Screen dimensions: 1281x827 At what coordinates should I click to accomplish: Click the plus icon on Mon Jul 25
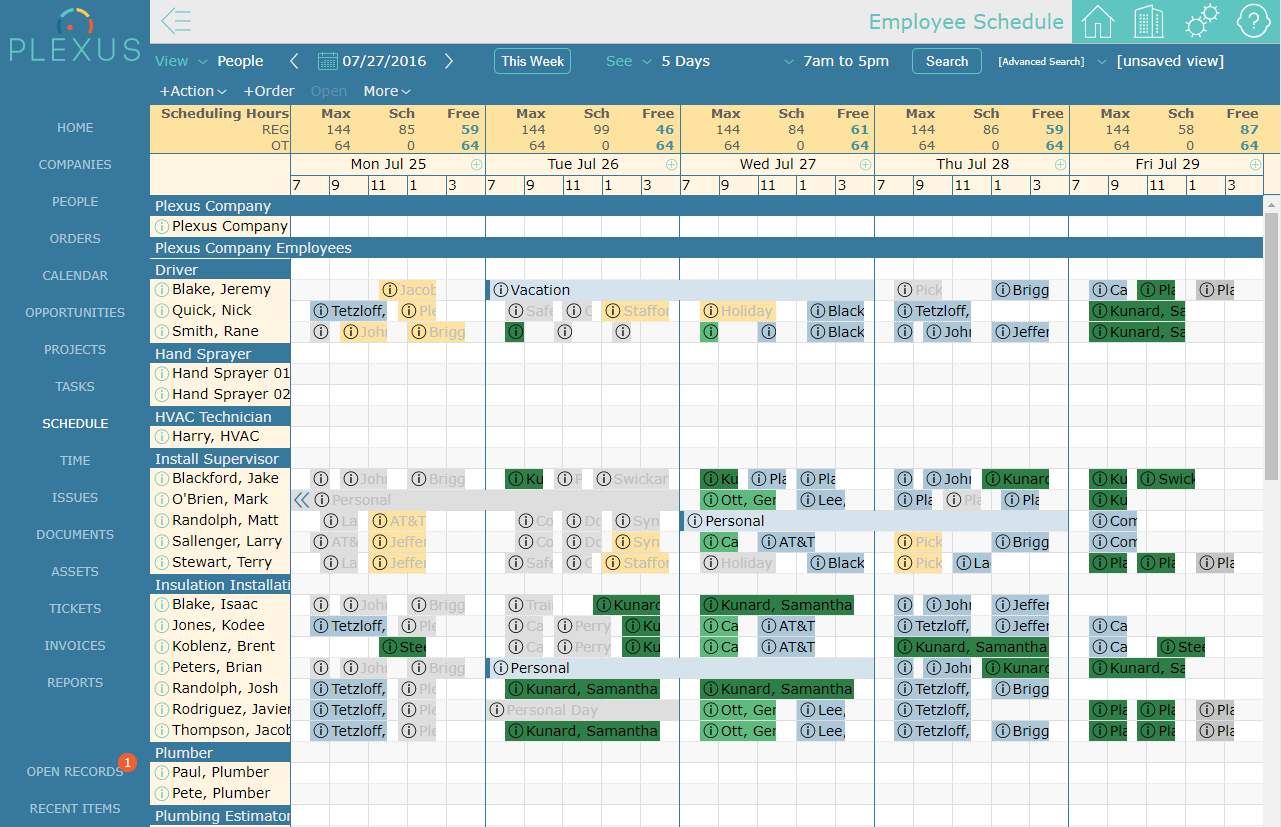tap(476, 164)
